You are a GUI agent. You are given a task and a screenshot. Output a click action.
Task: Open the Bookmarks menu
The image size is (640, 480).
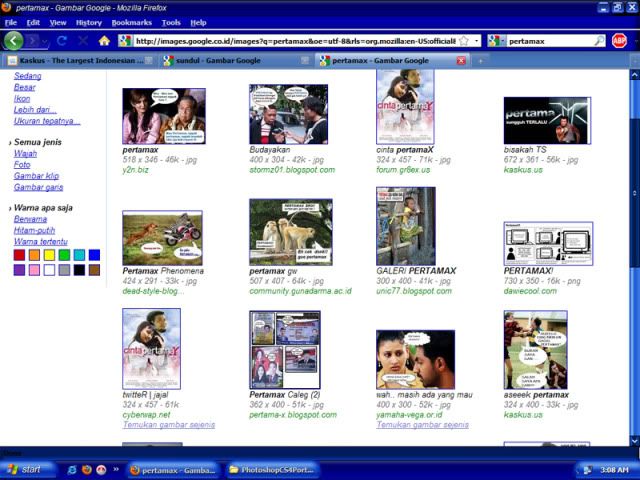[131, 23]
